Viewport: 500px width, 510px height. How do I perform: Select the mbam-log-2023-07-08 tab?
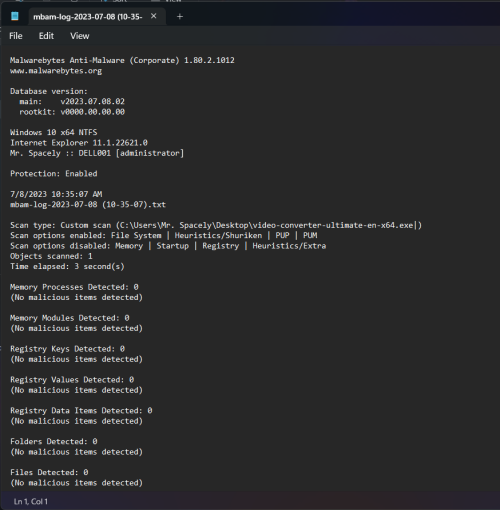pos(97,16)
